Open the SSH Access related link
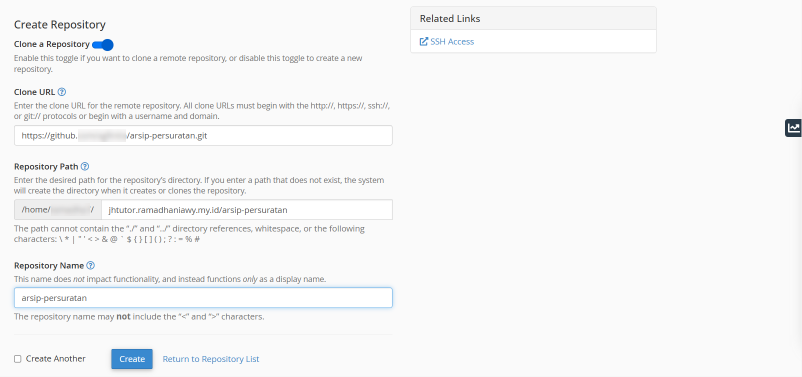Image resolution: width=802 pixels, height=377 pixels. click(x=452, y=41)
